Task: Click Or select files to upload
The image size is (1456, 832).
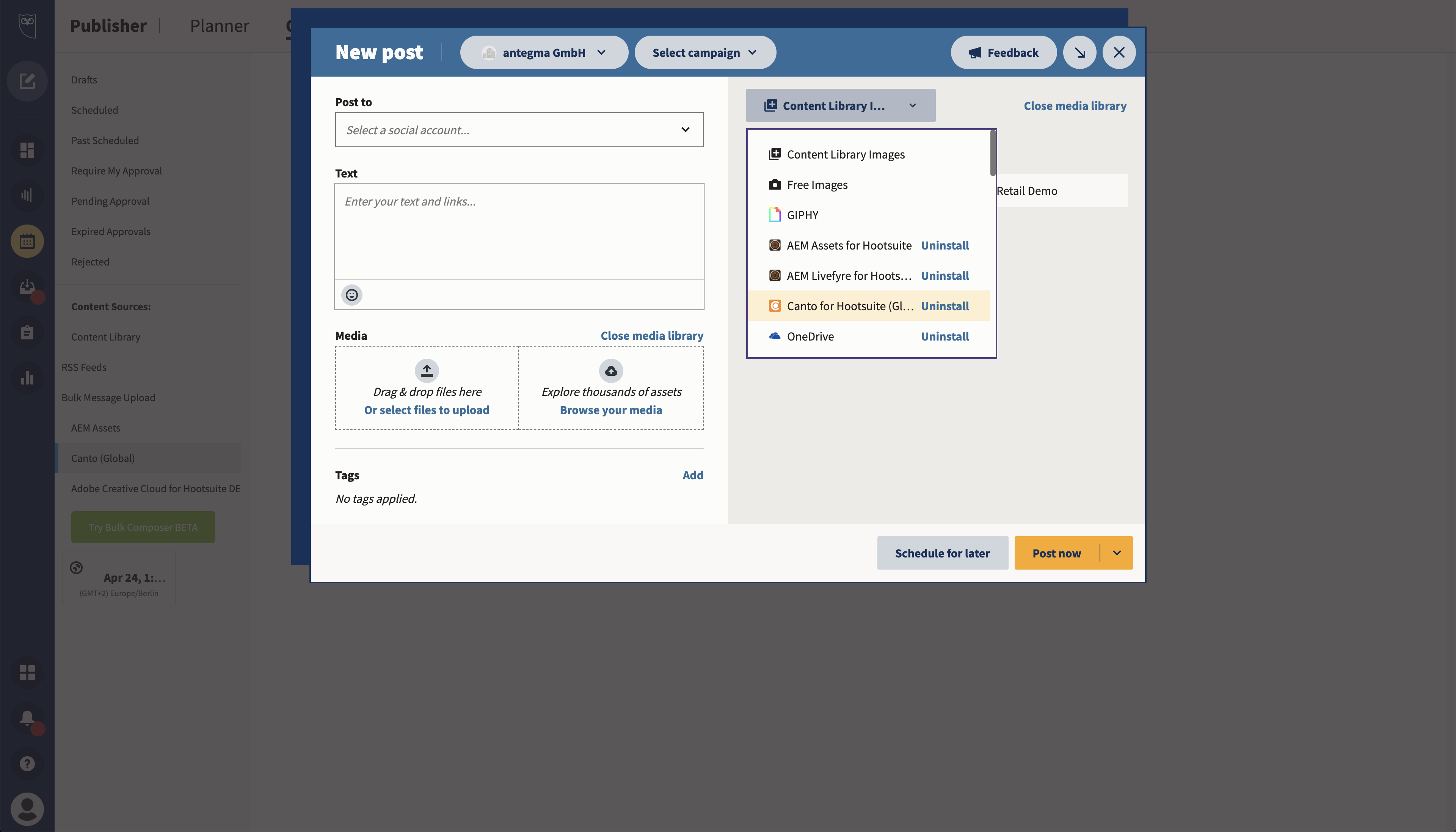Action: 427,410
